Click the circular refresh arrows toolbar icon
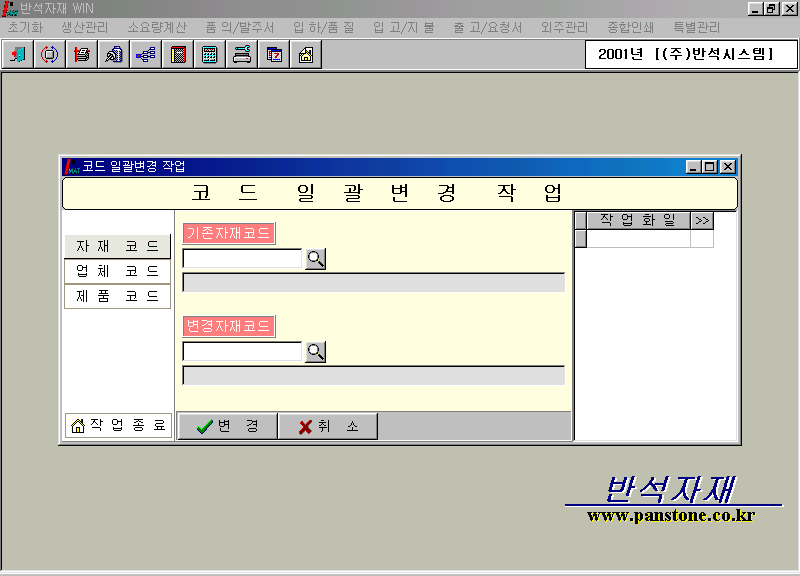This screenshot has height=576, width=800. click(49, 55)
